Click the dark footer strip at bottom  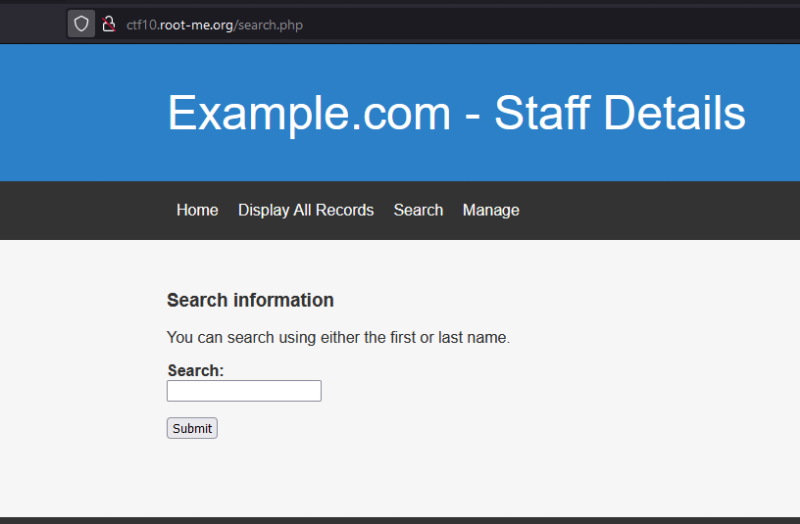[x=400, y=520]
